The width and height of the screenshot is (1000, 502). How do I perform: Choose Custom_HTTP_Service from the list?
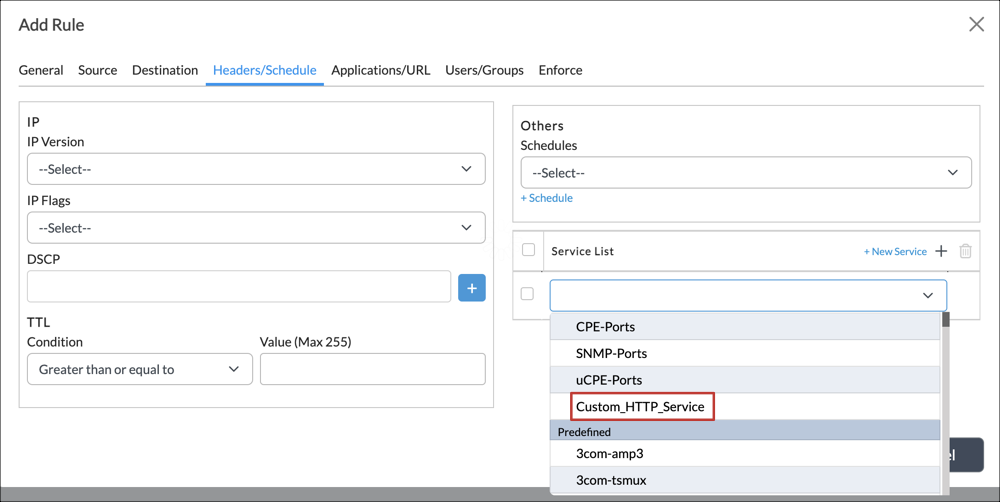pyautogui.click(x=745, y=407)
